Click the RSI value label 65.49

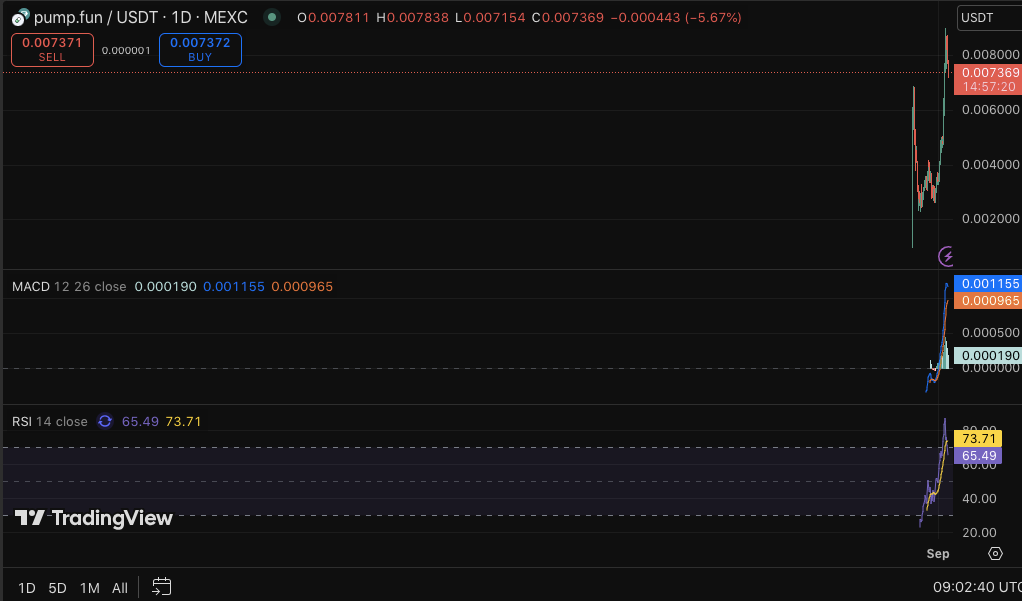point(978,456)
